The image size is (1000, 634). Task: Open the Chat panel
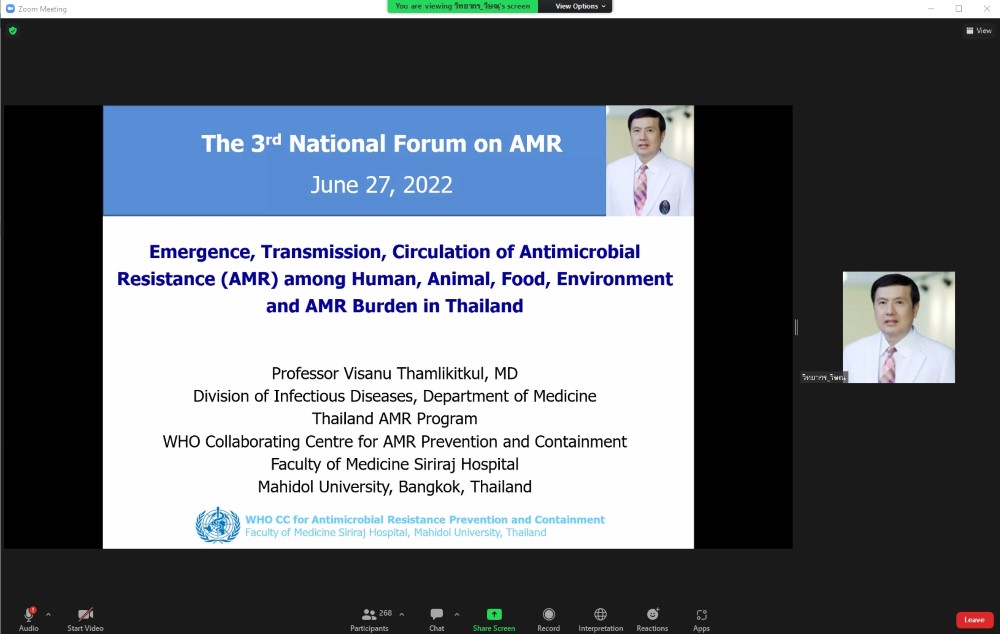(x=436, y=614)
